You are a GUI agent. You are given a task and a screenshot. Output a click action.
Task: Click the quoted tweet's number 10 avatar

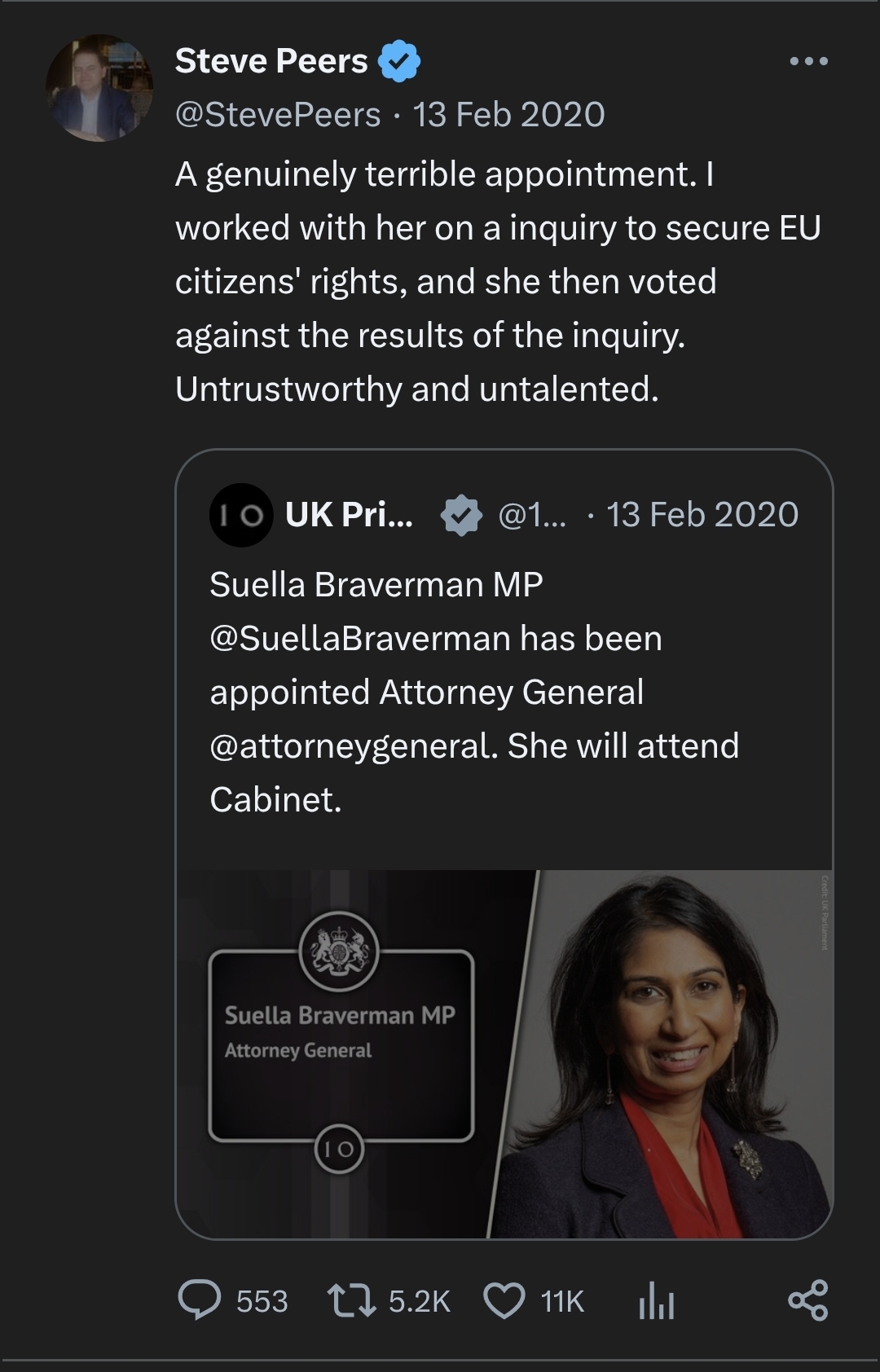[x=240, y=515]
